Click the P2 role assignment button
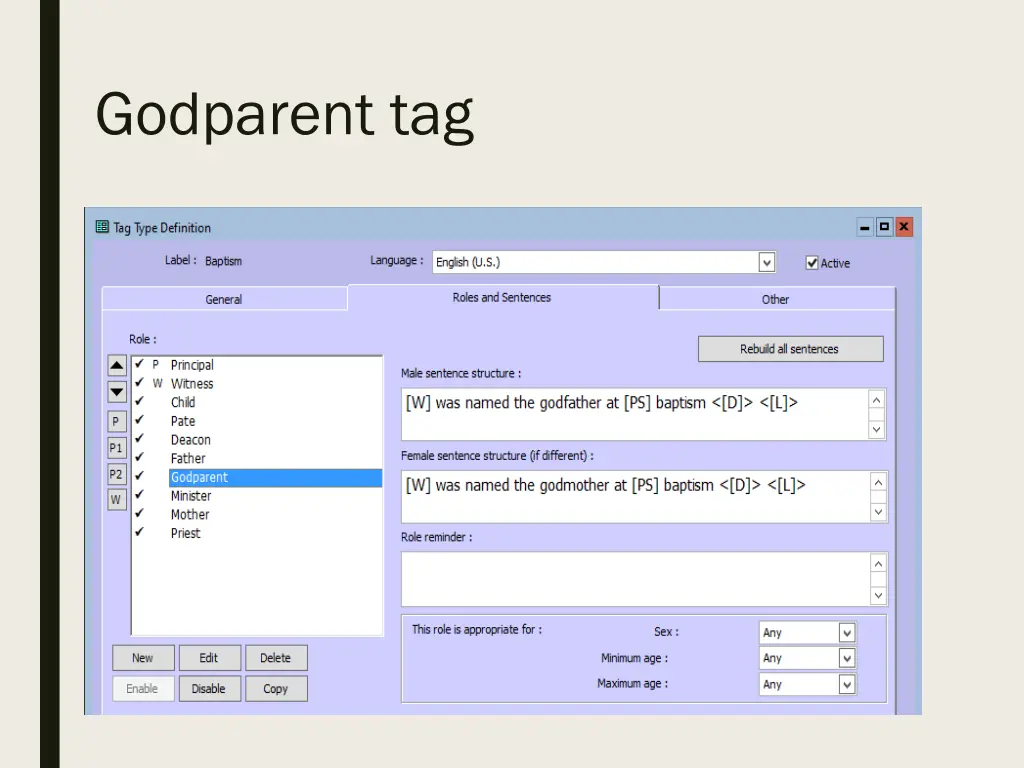 click(x=116, y=474)
